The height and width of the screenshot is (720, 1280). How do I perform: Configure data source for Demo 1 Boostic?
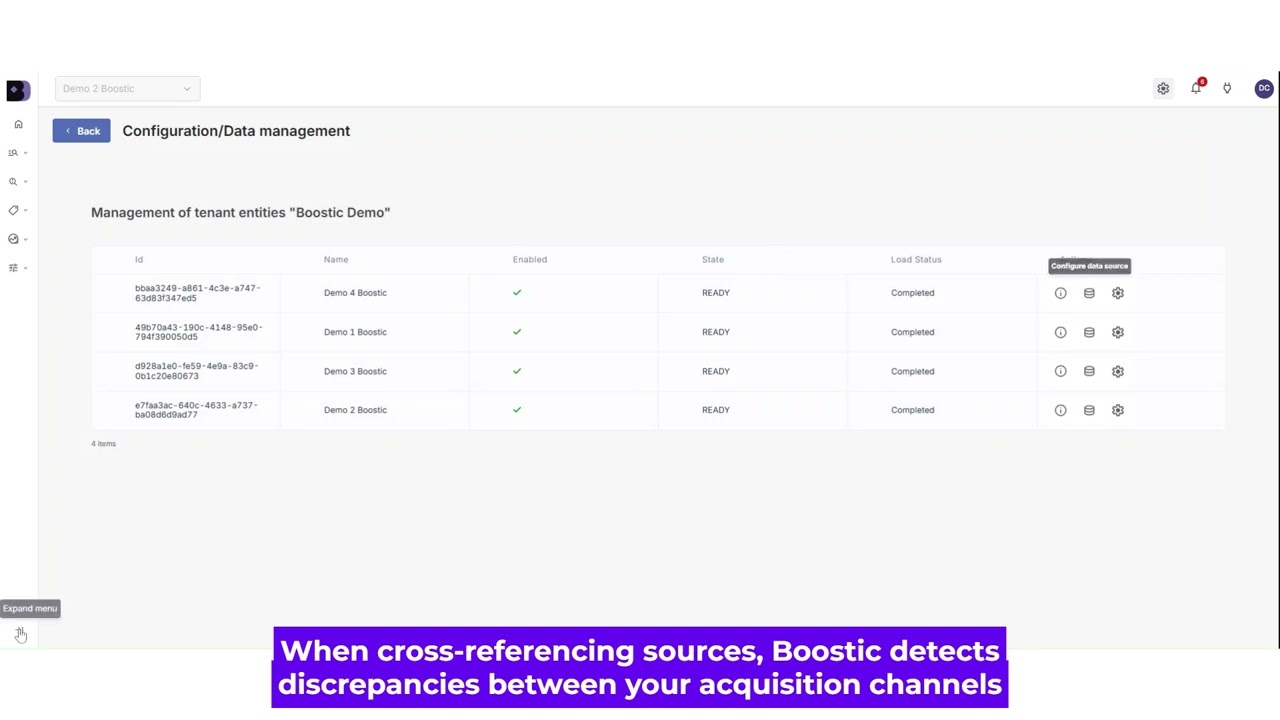(1089, 332)
